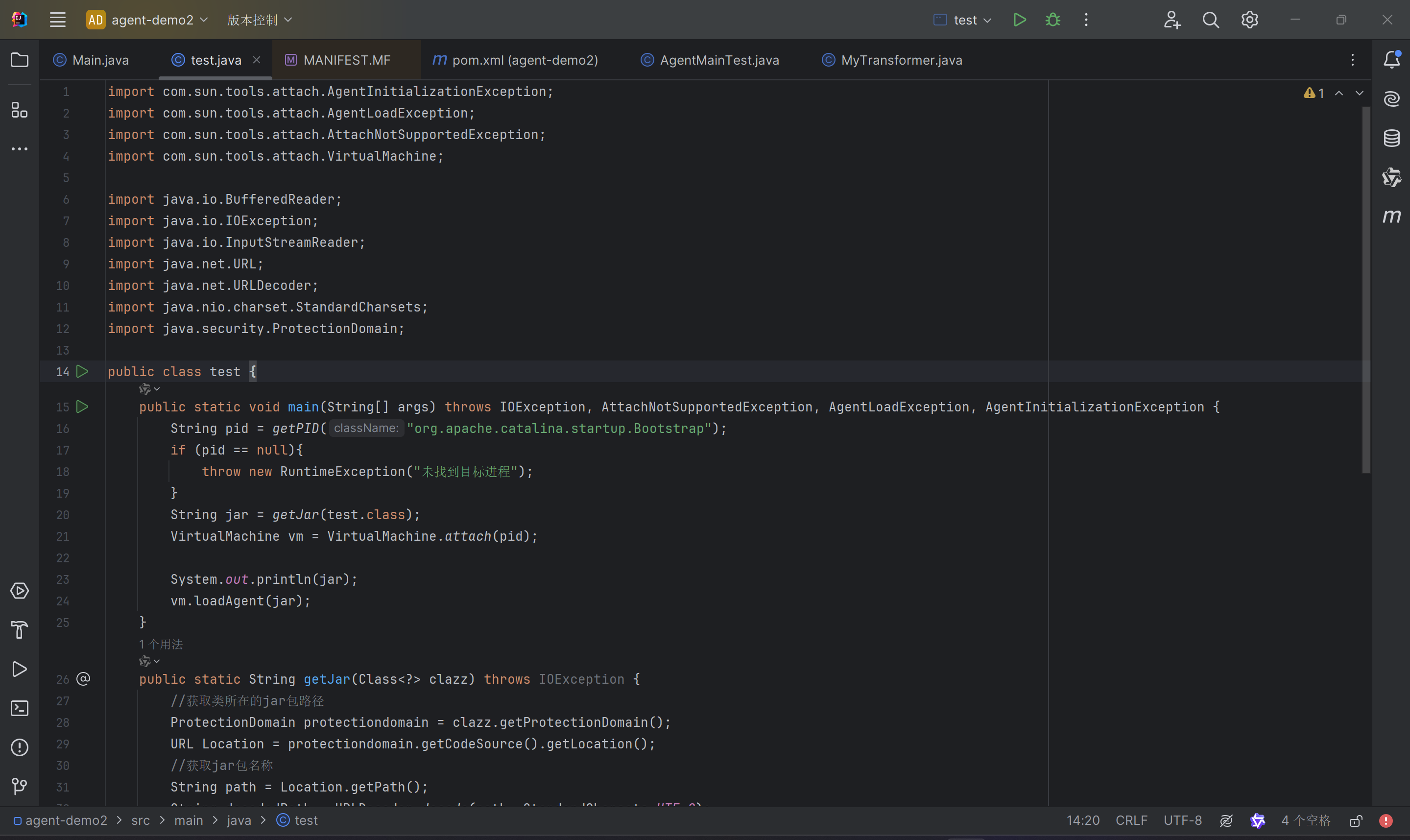Open the Structure tool window
The height and width of the screenshot is (840, 1410).
19,110
